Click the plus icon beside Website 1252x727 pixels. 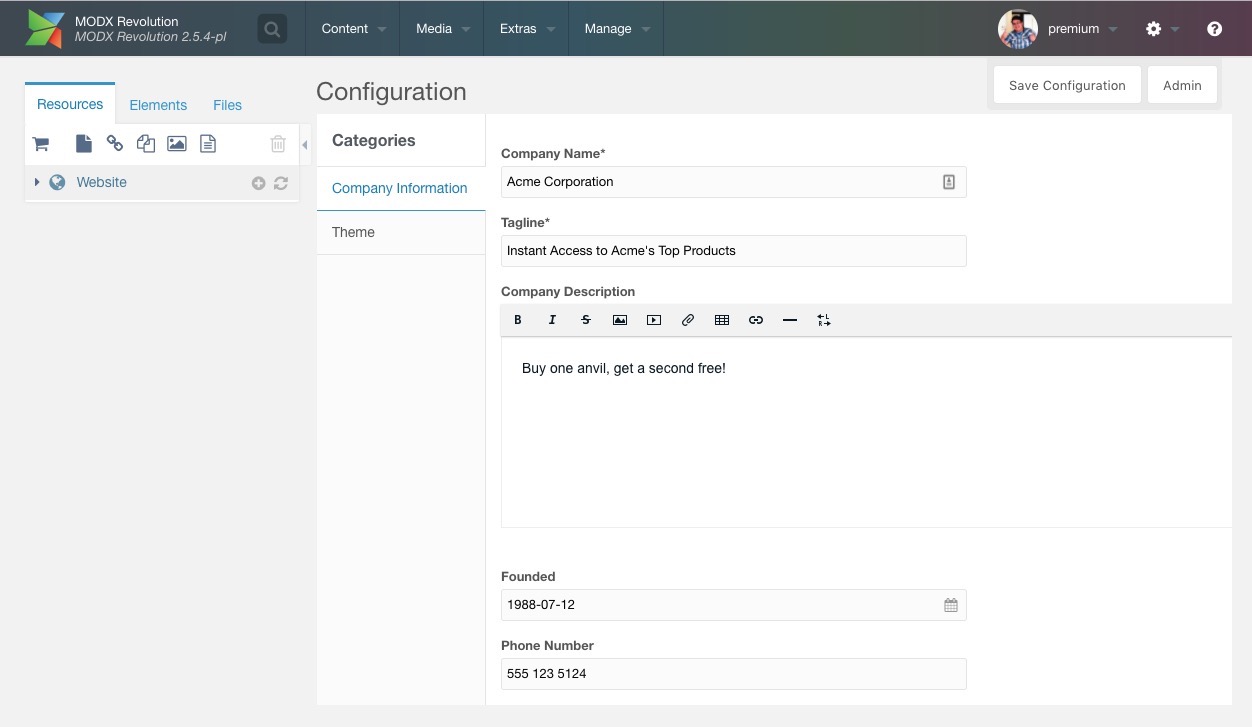[x=258, y=183]
